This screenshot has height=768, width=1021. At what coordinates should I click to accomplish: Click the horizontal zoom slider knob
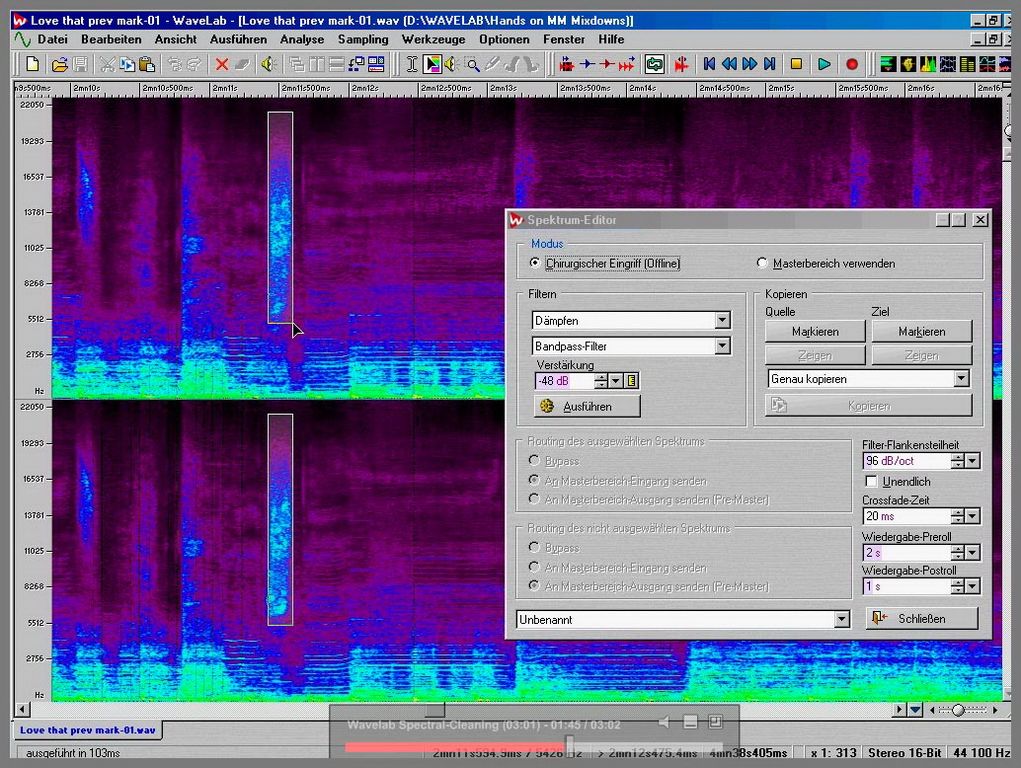958,710
